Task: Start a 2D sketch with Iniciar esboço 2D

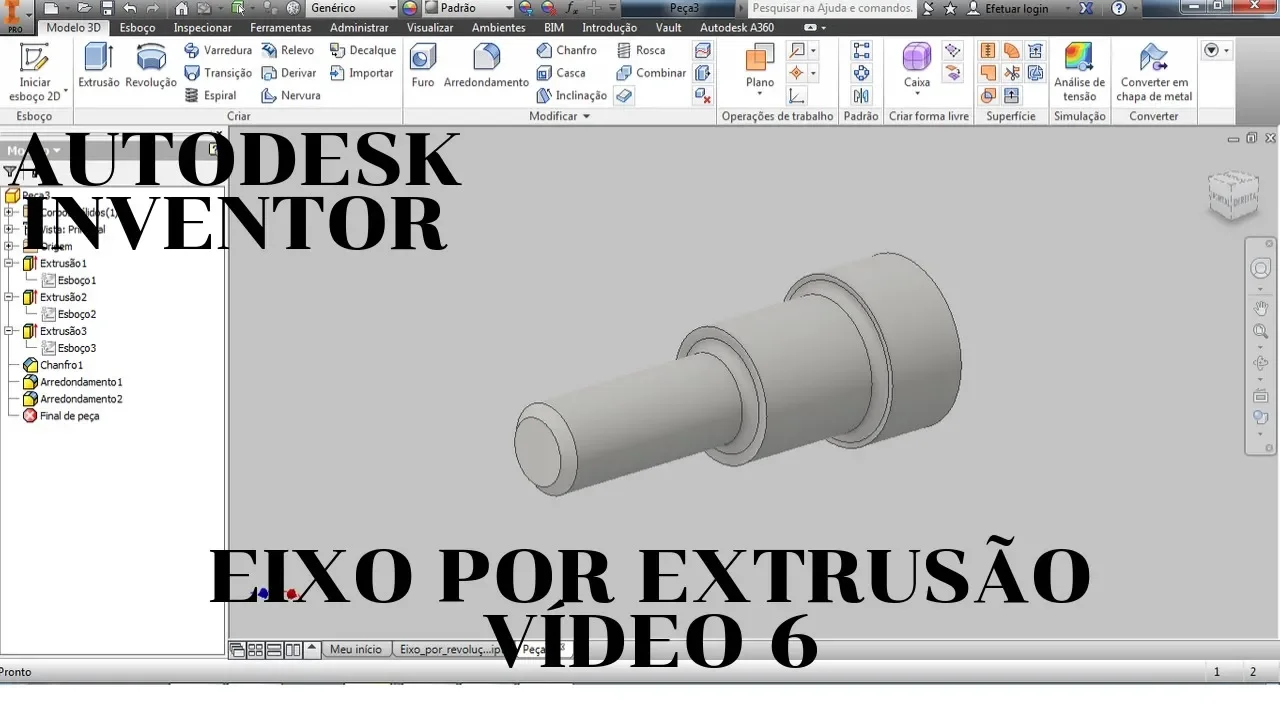Action: 35,72
